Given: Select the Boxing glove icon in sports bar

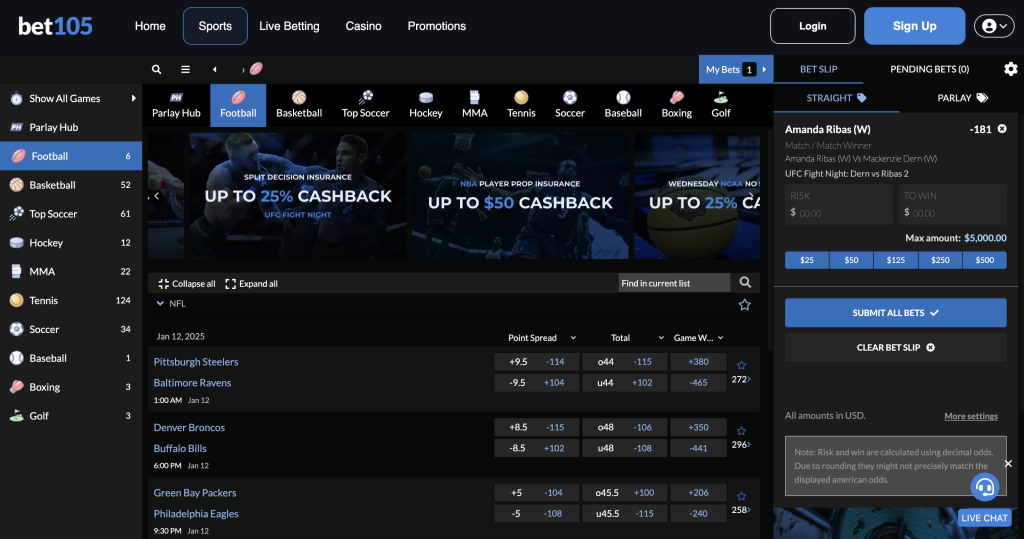Looking at the screenshot, I should [676, 98].
